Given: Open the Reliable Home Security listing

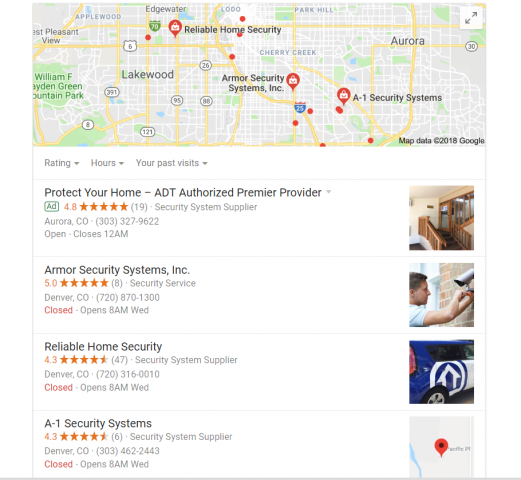Looking at the screenshot, I should pyautogui.click(x=103, y=347).
